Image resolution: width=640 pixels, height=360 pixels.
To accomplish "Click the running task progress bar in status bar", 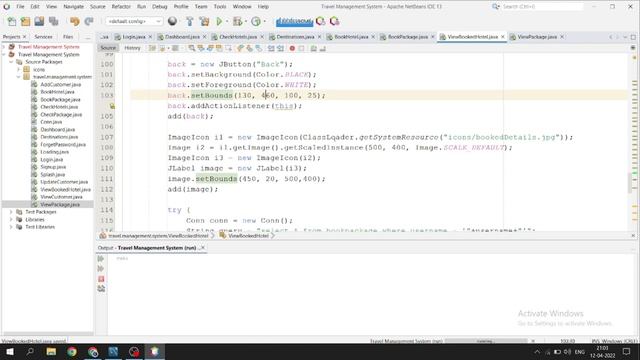I will 486,341.
